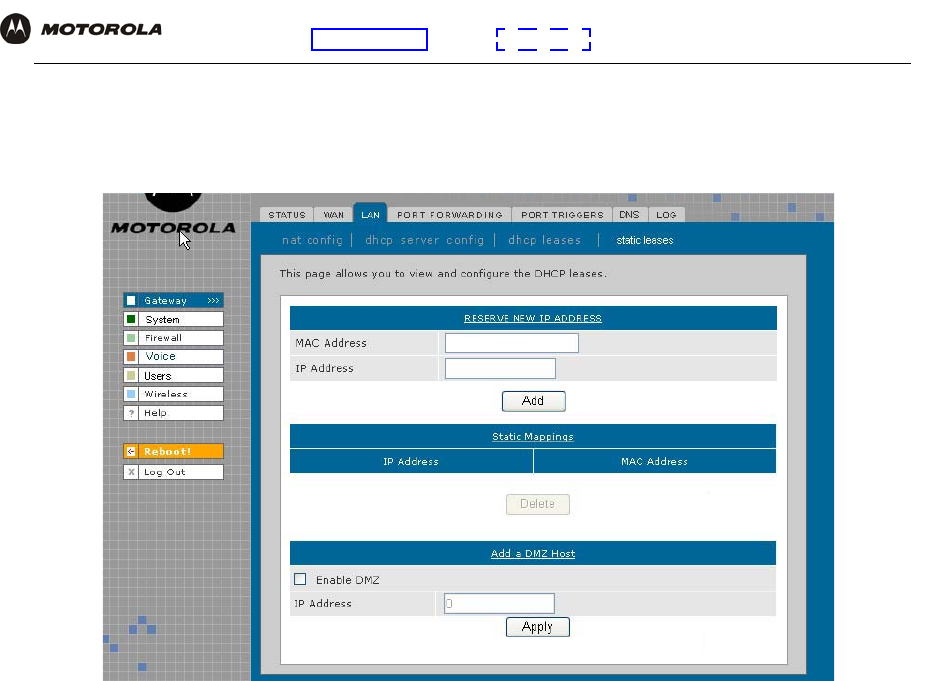Image resolution: width=940 pixels, height=681 pixels.
Task: Click the IP Address column header
Action: (x=411, y=462)
